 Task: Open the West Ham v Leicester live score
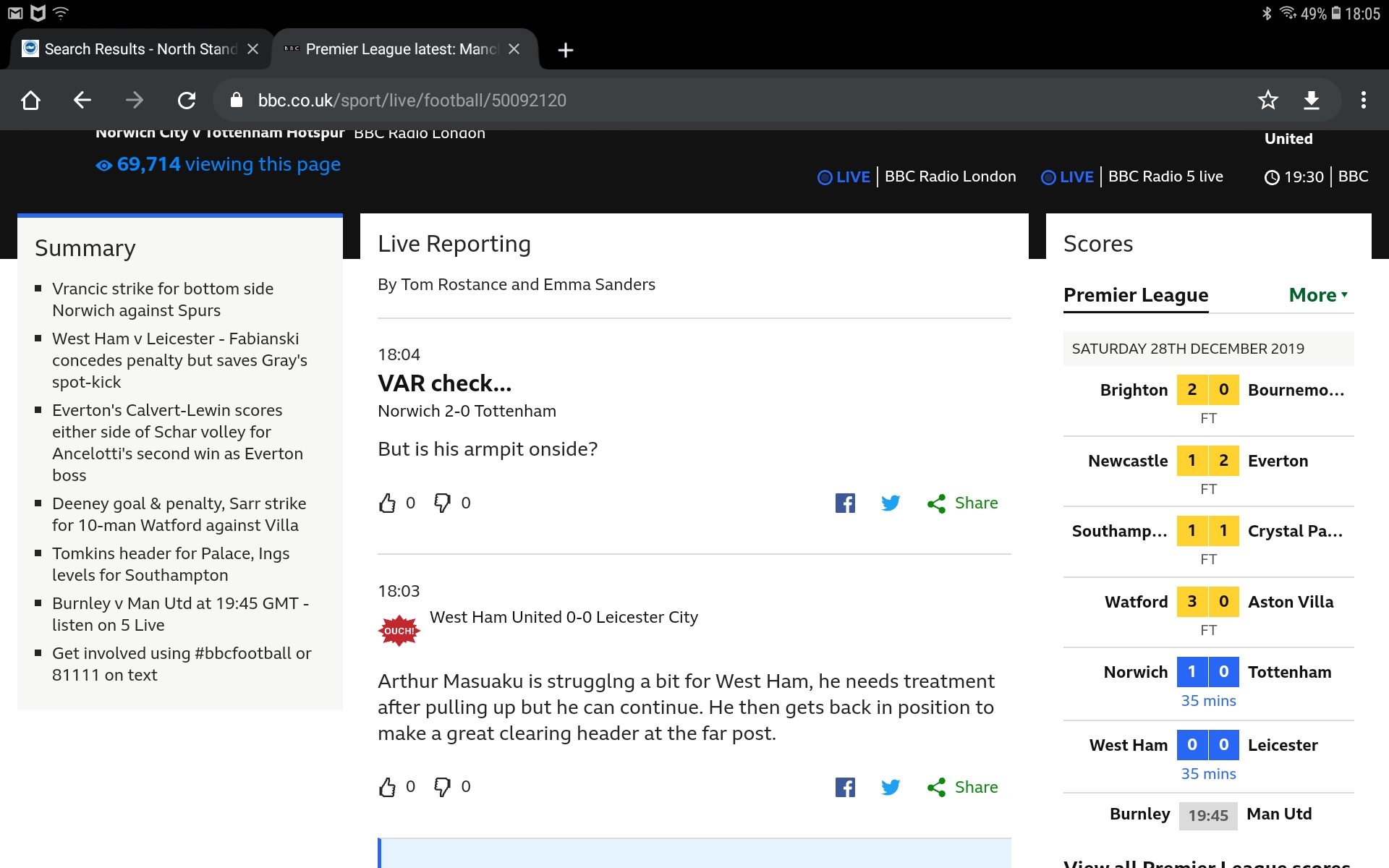tap(1208, 757)
